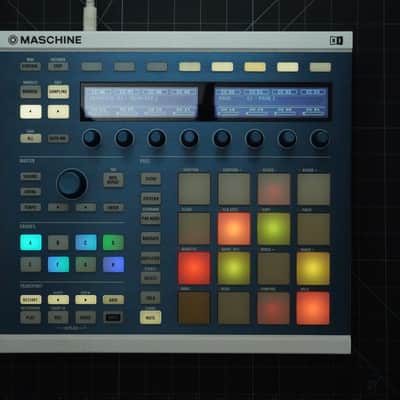The width and height of the screenshot is (400, 400).
Task: Tap the left arrow button below jog wheel
Action: 58,207
